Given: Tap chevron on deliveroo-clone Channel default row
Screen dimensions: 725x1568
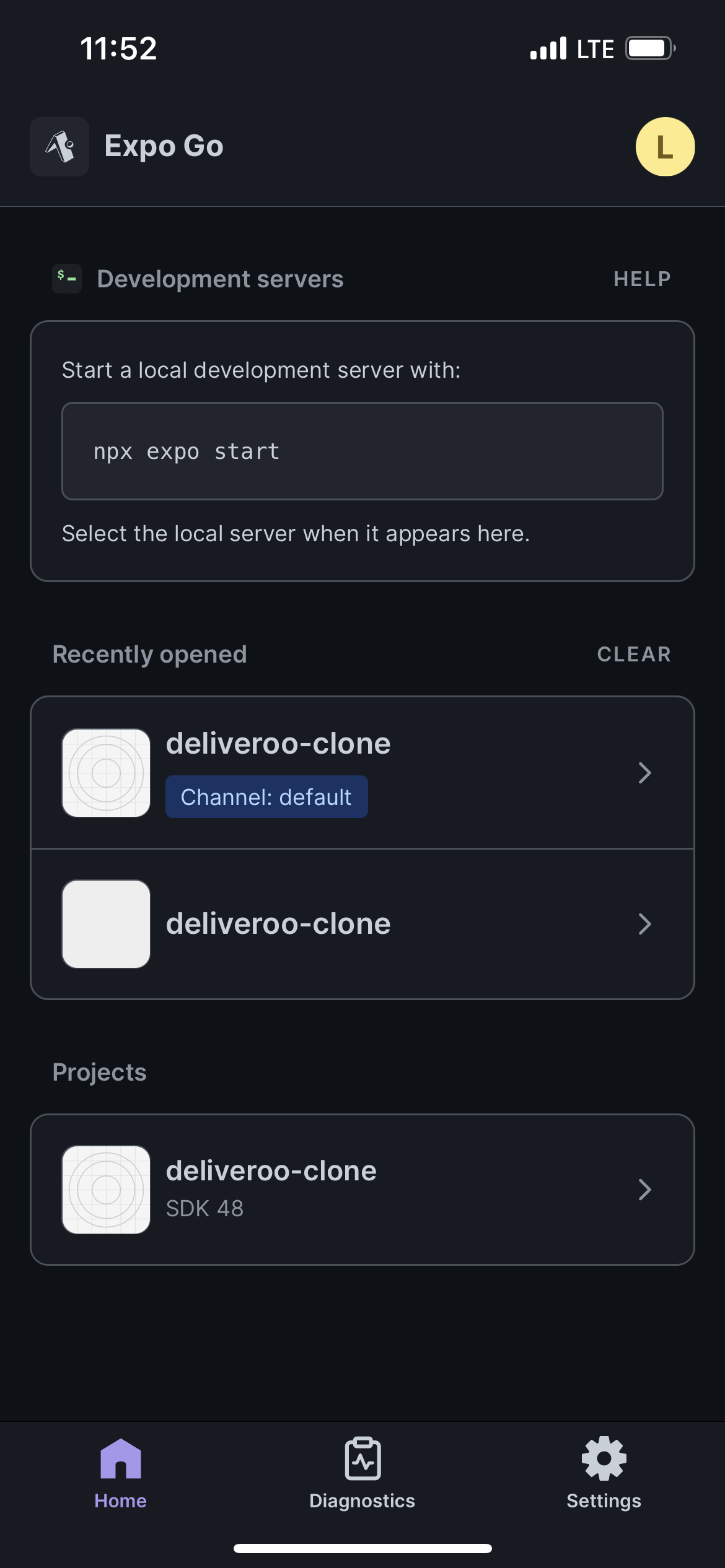Looking at the screenshot, I should (645, 773).
